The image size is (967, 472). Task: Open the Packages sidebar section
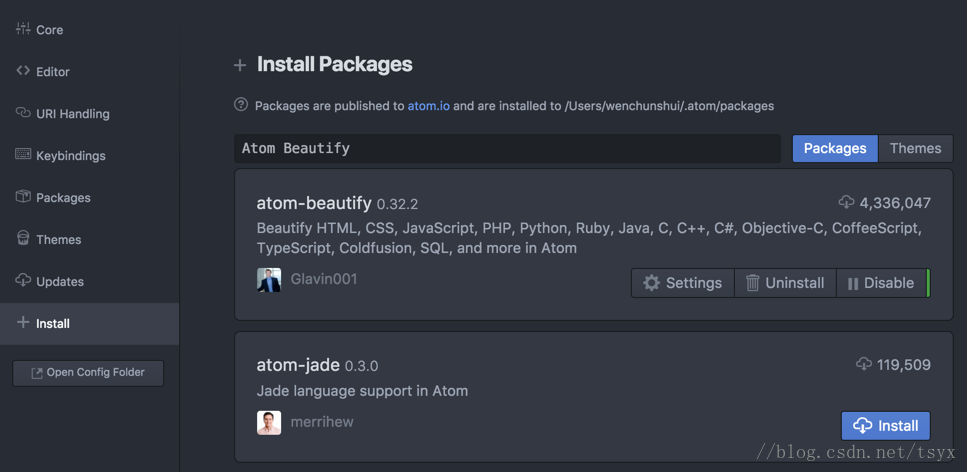[89, 197]
